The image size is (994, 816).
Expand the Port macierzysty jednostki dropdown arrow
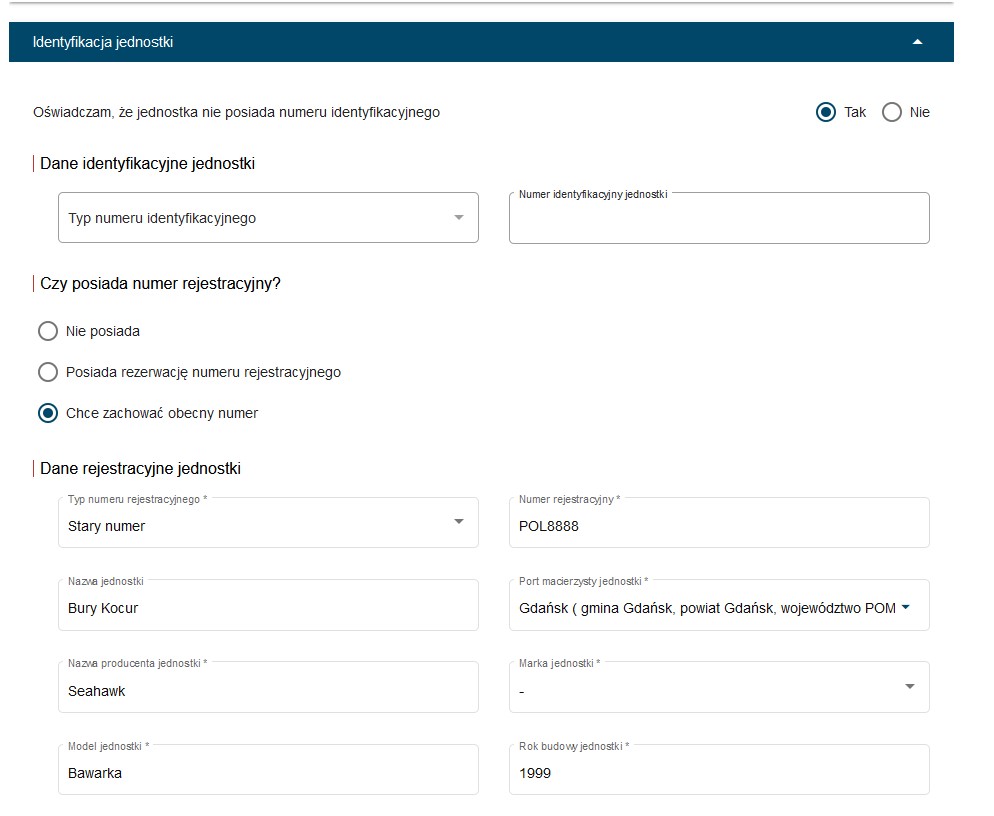click(905, 607)
